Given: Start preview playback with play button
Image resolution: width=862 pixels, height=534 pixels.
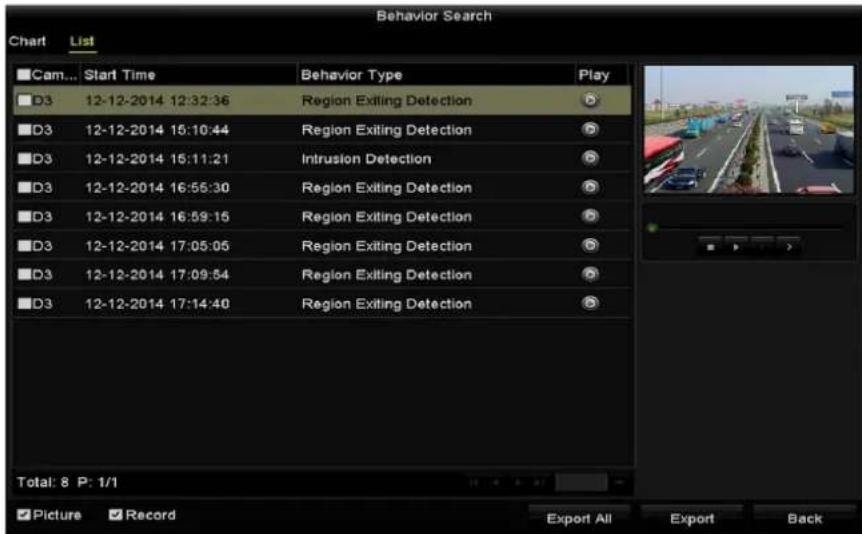Looking at the screenshot, I should coord(736,247).
